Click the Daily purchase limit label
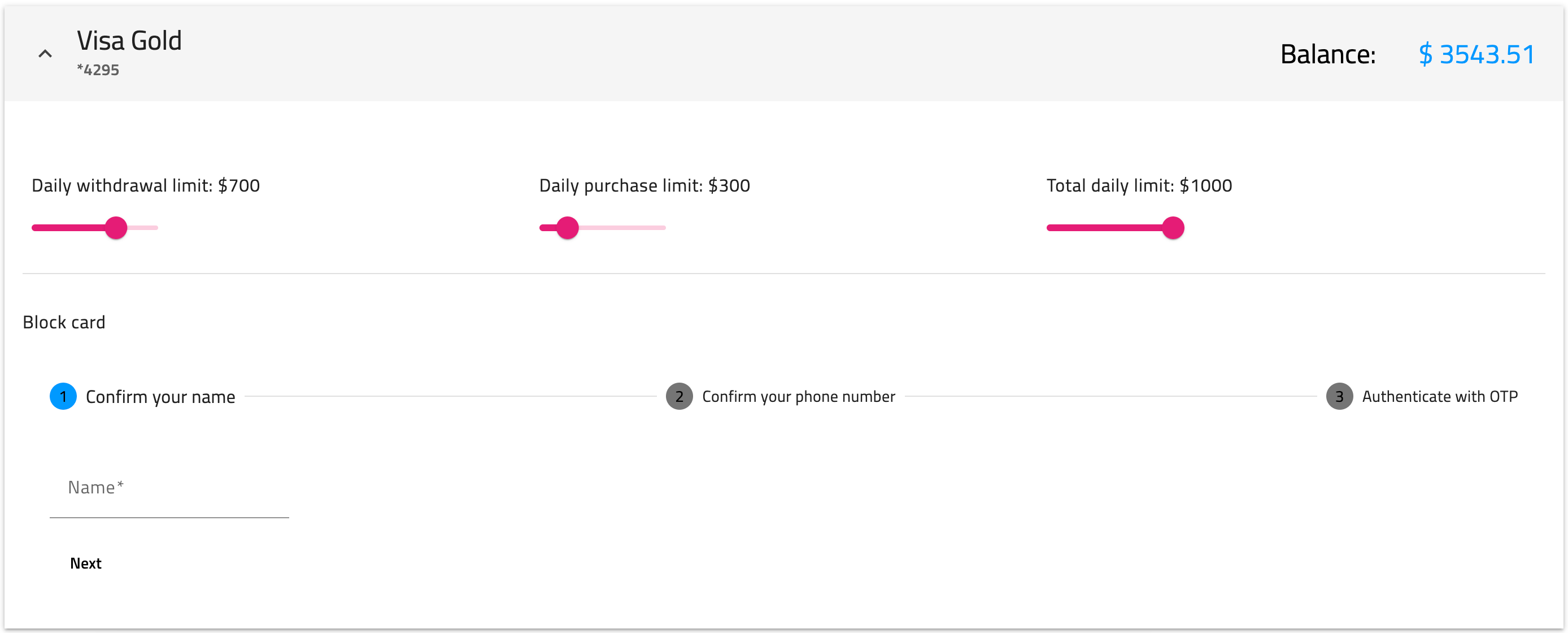Image resolution: width=1568 pixels, height=633 pixels. (x=644, y=185)
